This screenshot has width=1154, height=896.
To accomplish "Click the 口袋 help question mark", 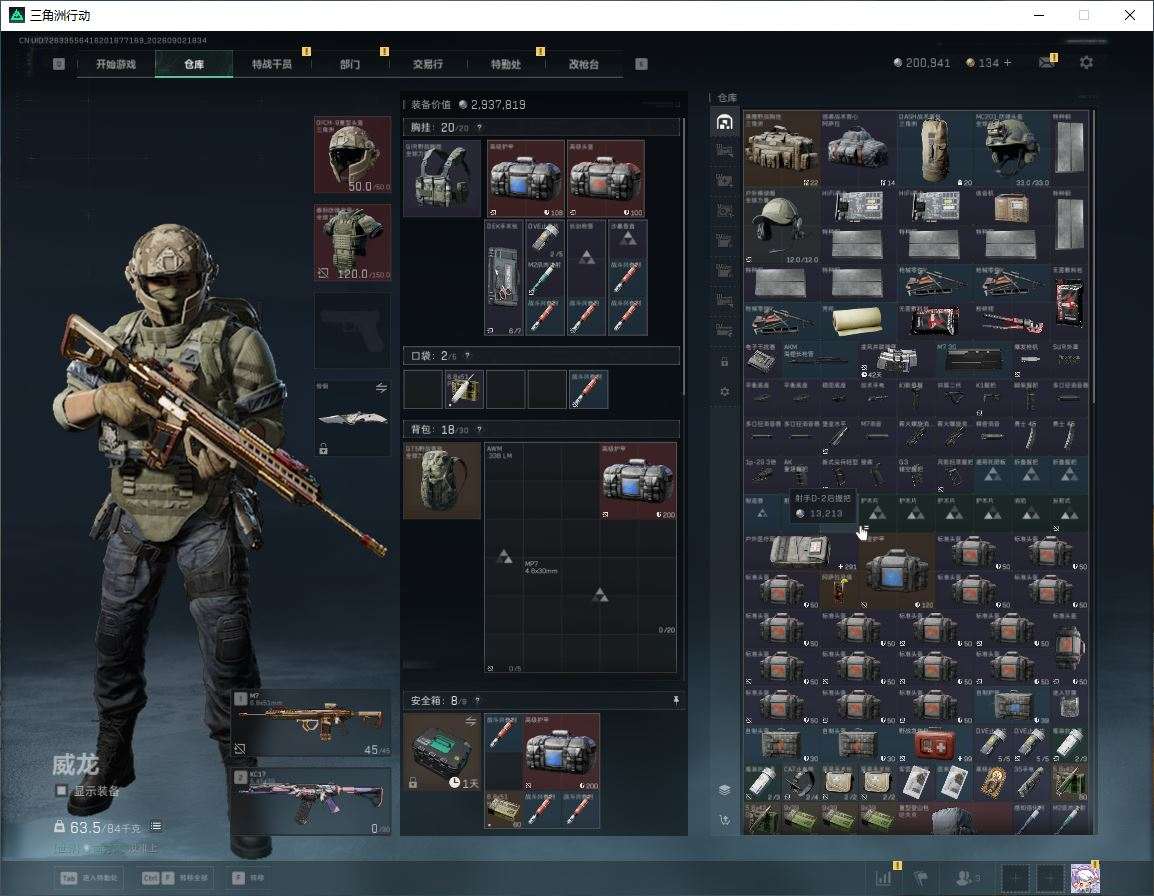I will 467,356.
